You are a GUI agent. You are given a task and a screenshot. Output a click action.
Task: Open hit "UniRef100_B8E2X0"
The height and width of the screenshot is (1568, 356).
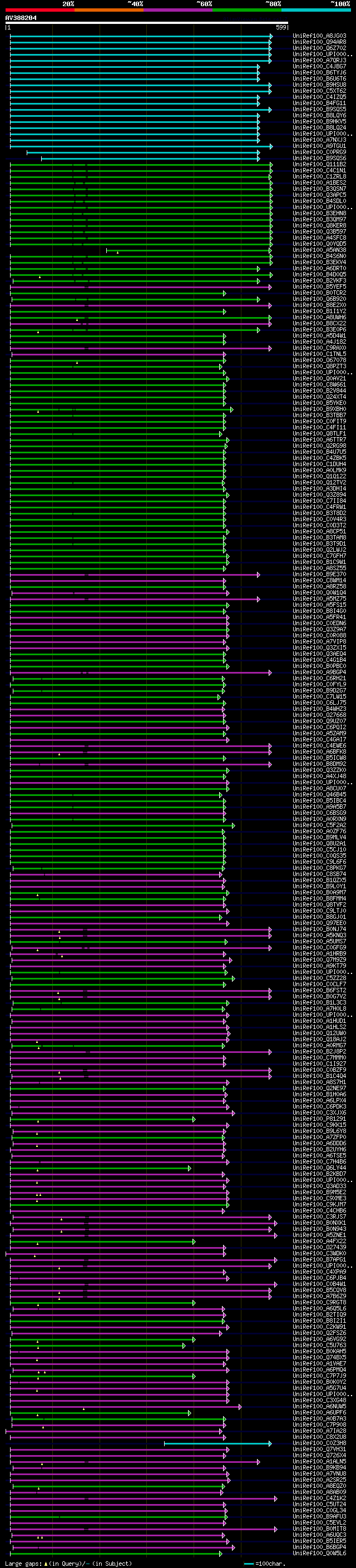point(319,305)
